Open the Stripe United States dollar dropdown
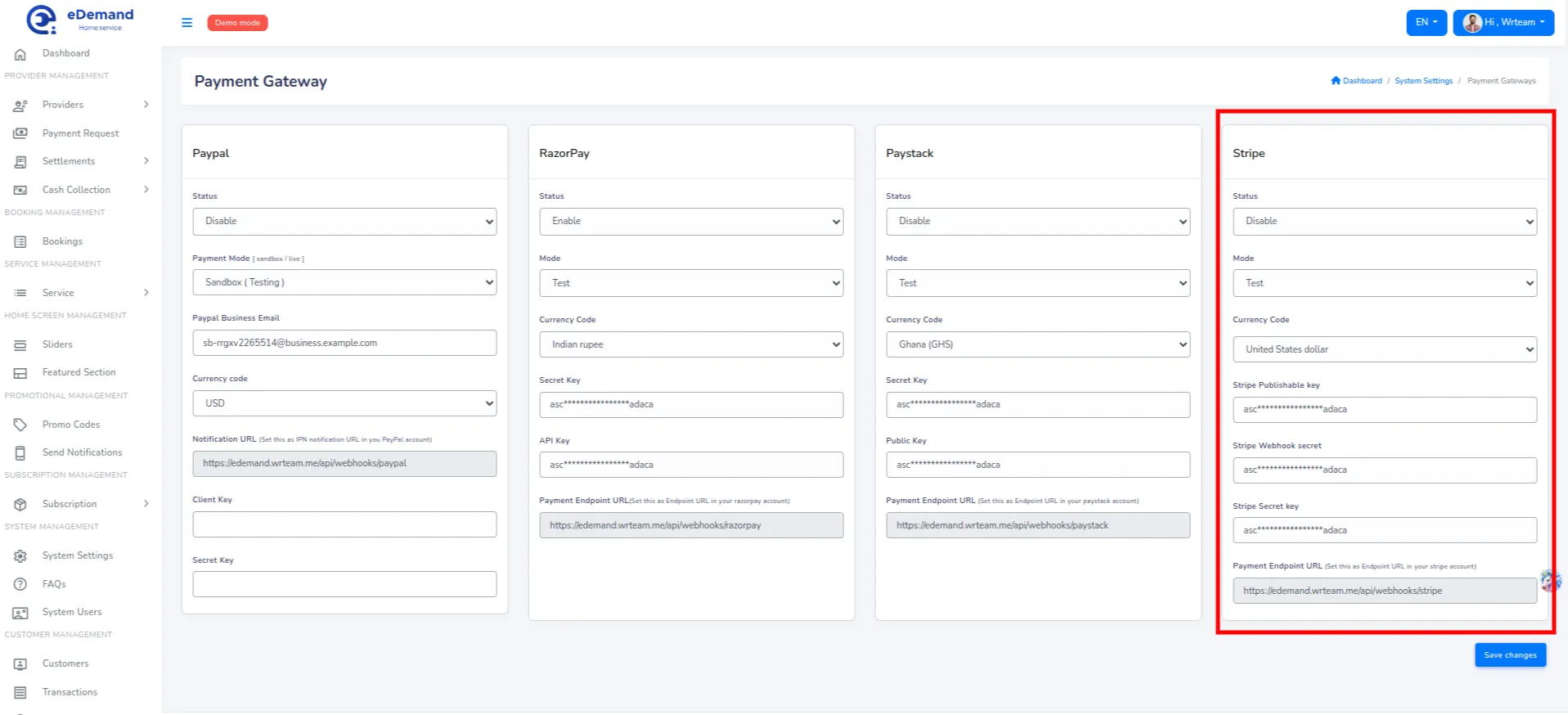 pos(1385,349)
